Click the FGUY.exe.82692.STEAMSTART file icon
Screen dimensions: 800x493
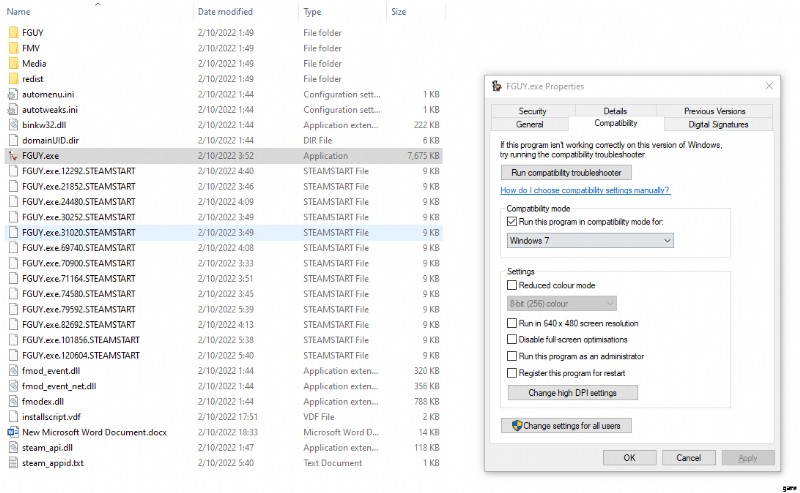pos(13,325)
